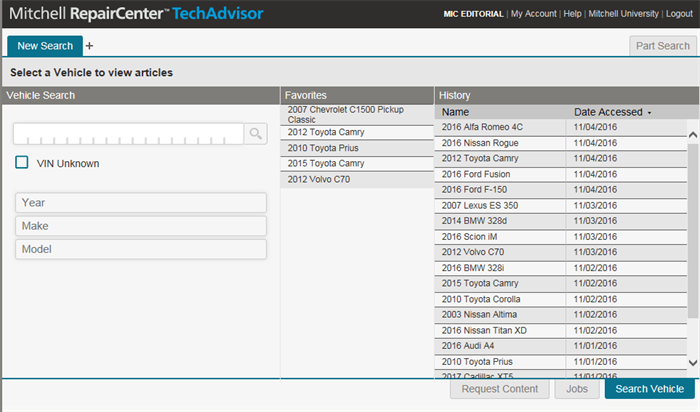Select 2016 BMW 328i in History
The width and height of the screenshot is (700, 412).
(x=500, y=268)
